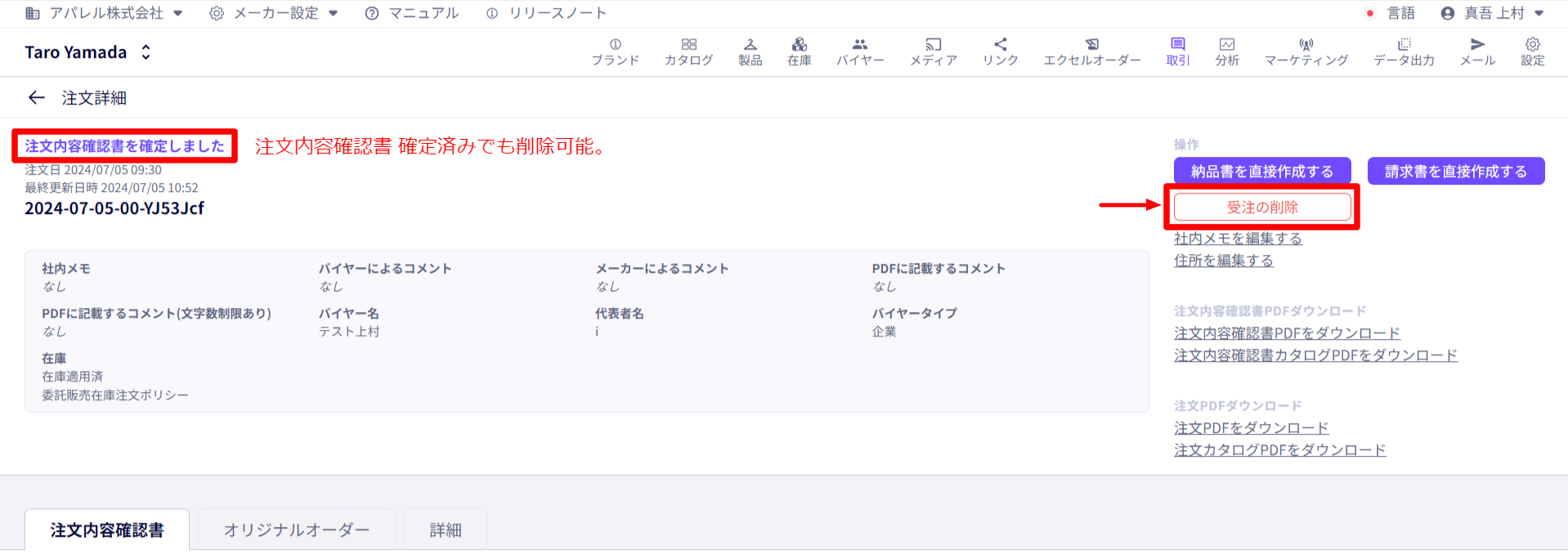Click 住所を編集する link
Screen dimensions: 1568x558
point(1224,261)
